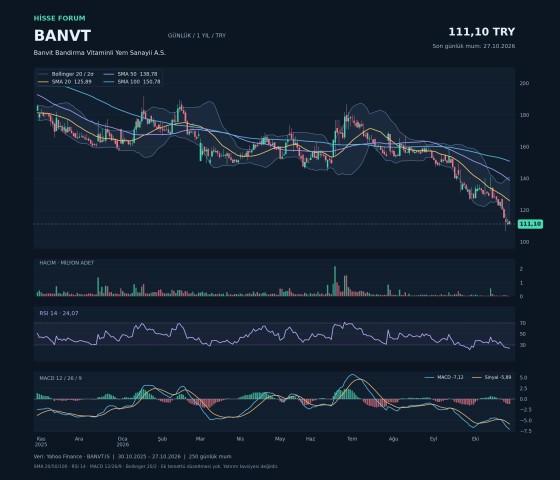Click the 160 price axis label
The width and height of the screenshot is (560, 480).
[x=524, y=147]
